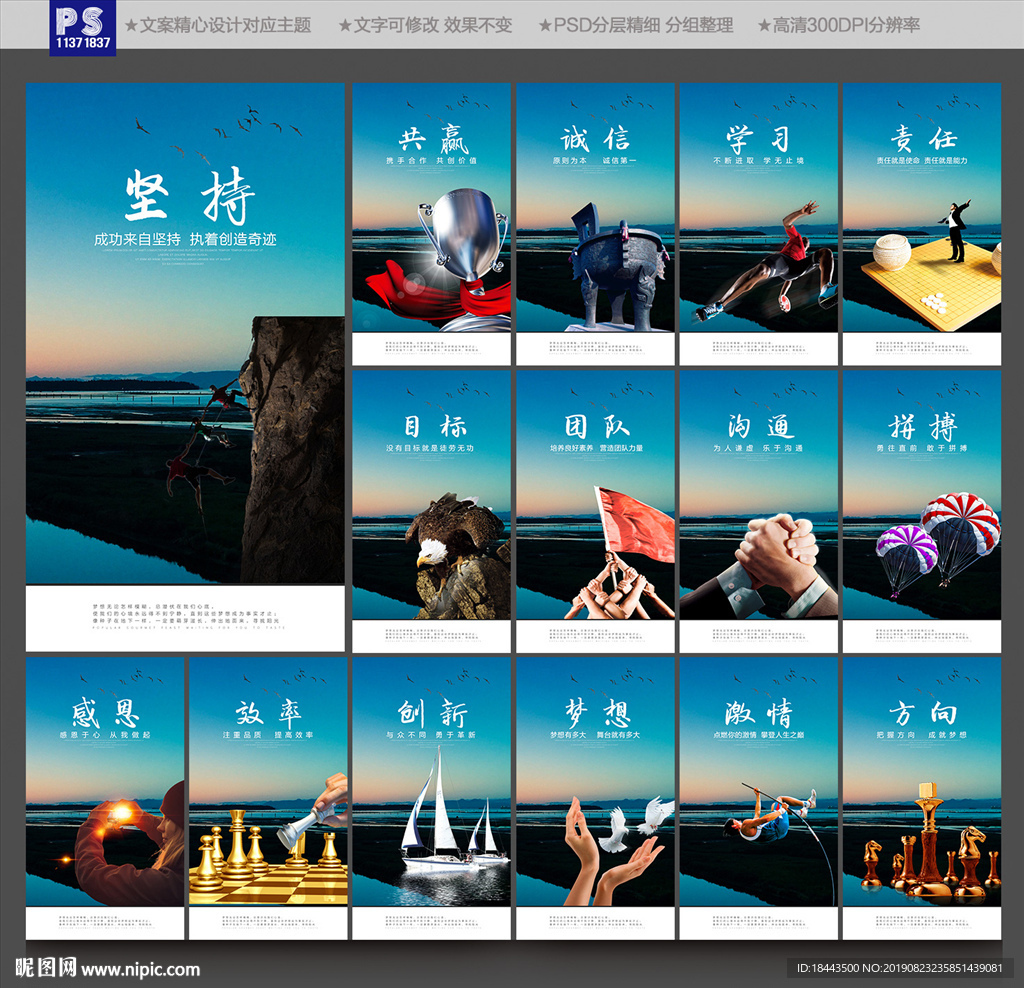
Task: Click the ID:18443500 image number text
Action: click(900, 968)
